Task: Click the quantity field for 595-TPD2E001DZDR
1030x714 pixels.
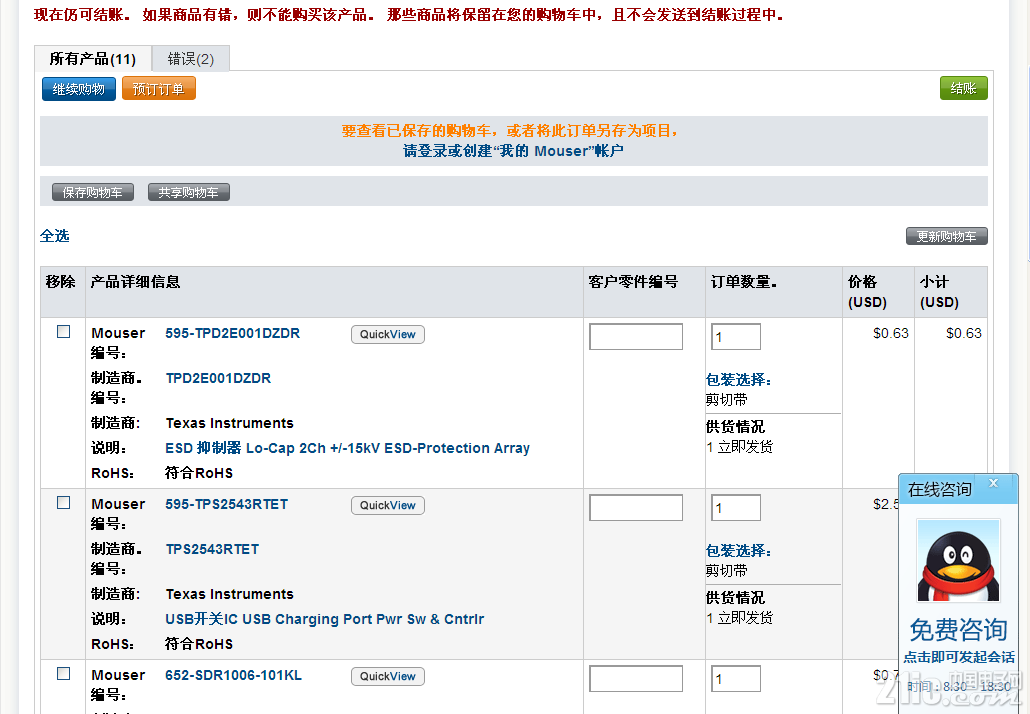Action: (736, 336)
